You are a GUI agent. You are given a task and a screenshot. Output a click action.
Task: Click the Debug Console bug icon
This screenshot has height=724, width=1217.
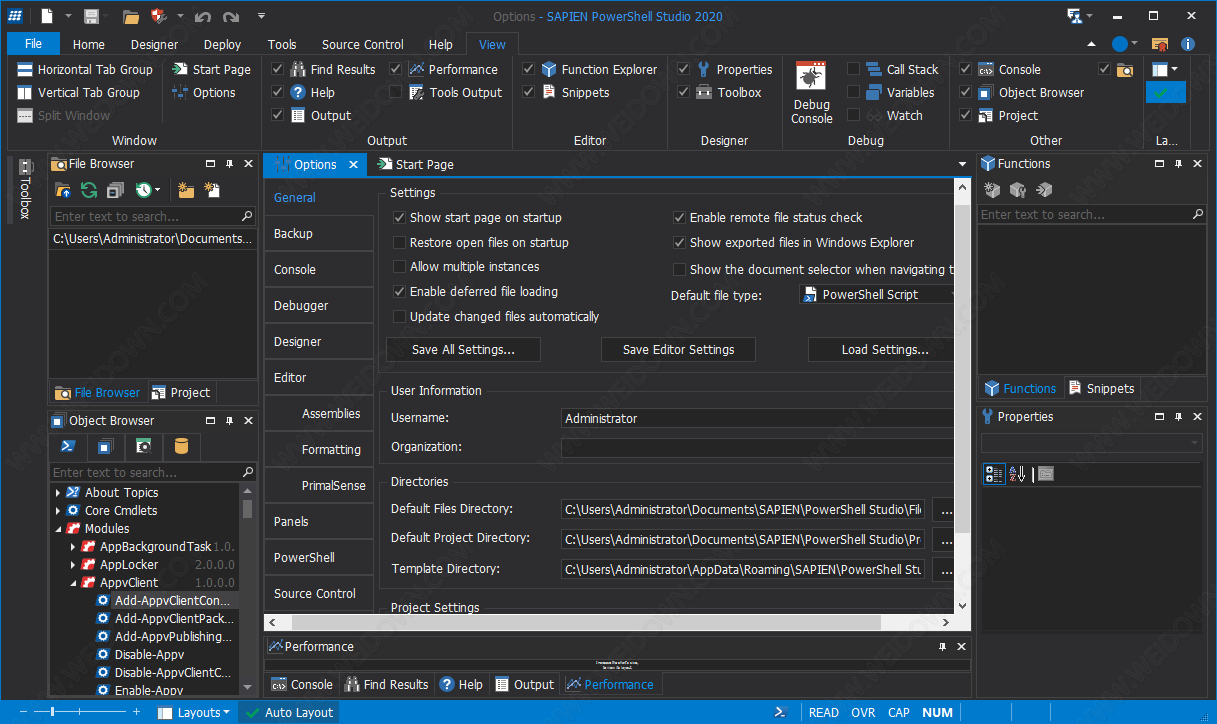tap(811, 77)
